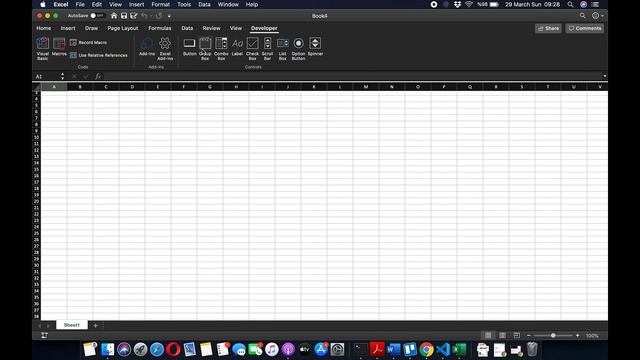Toggle the AutoSave switch

pos(97,16)
